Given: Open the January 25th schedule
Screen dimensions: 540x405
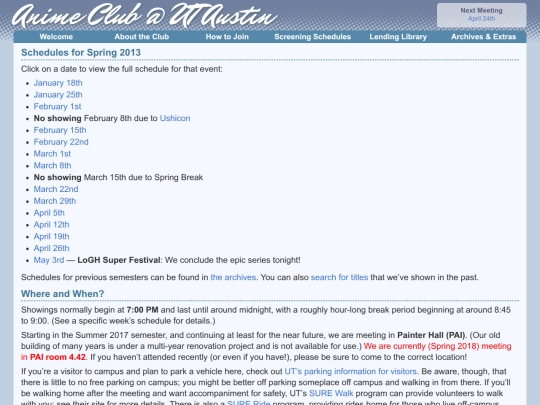Looking at the screenshot, I should (x=58, y=95).
